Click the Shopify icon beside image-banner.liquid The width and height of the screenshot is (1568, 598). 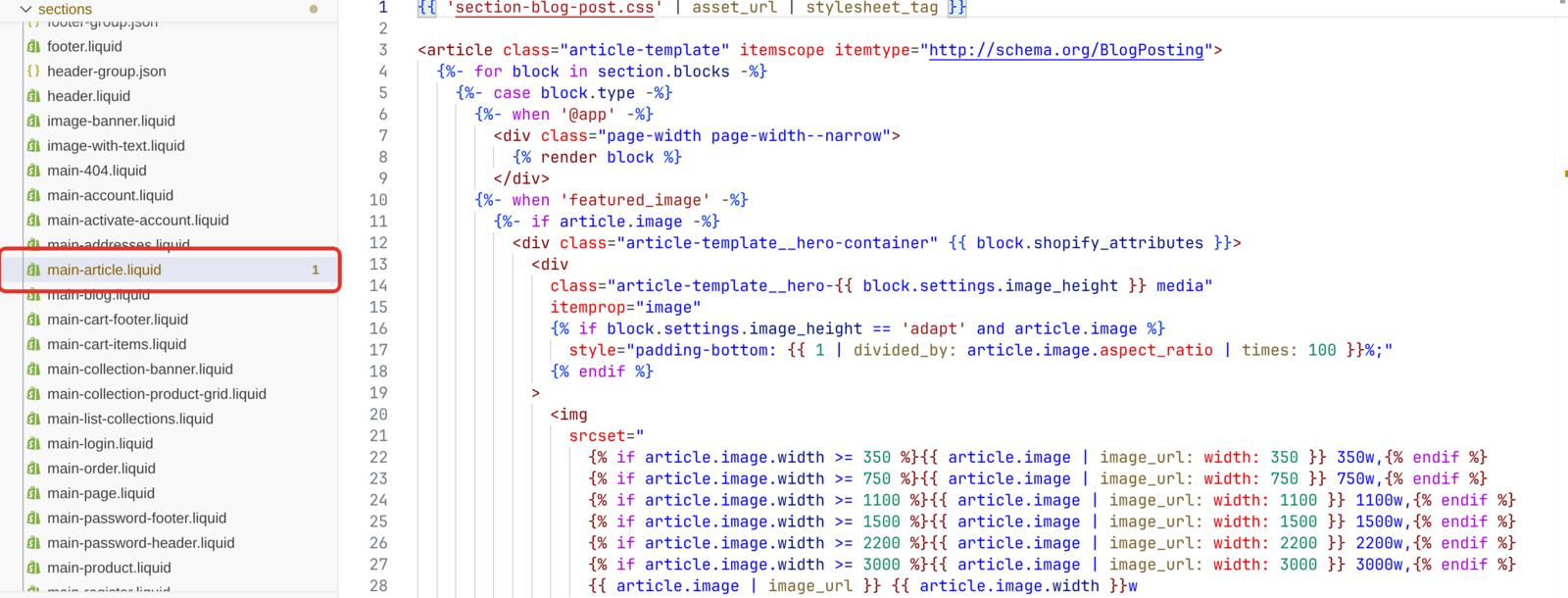(x=33, y=121)
